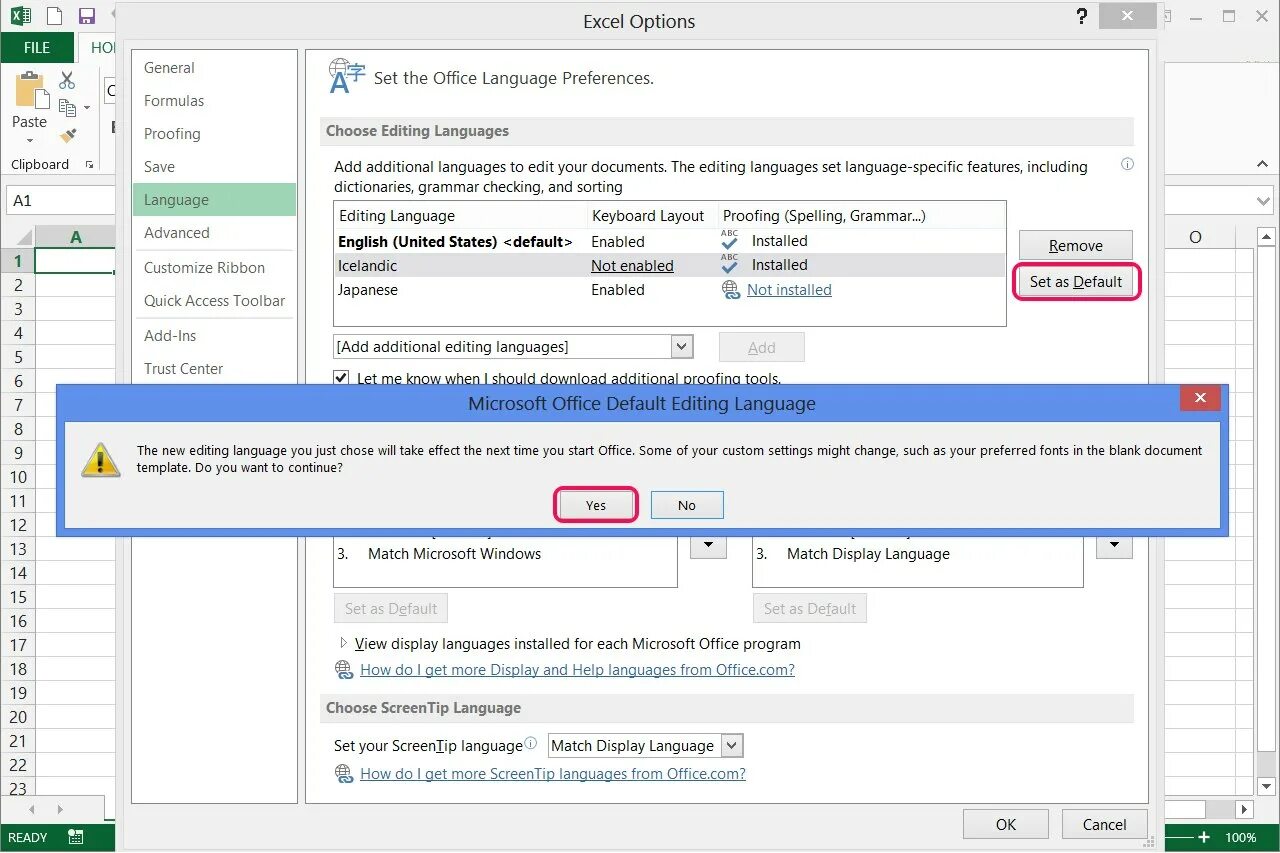Click the zoom in plus icon in status bar
The height and width of the screenshot is (853, 1280).
1204,837
